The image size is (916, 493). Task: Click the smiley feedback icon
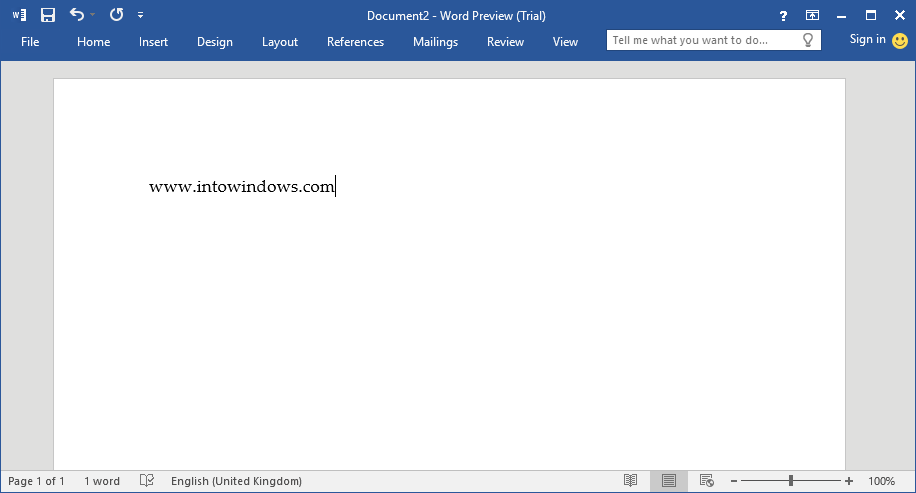(x=900, y=40)
